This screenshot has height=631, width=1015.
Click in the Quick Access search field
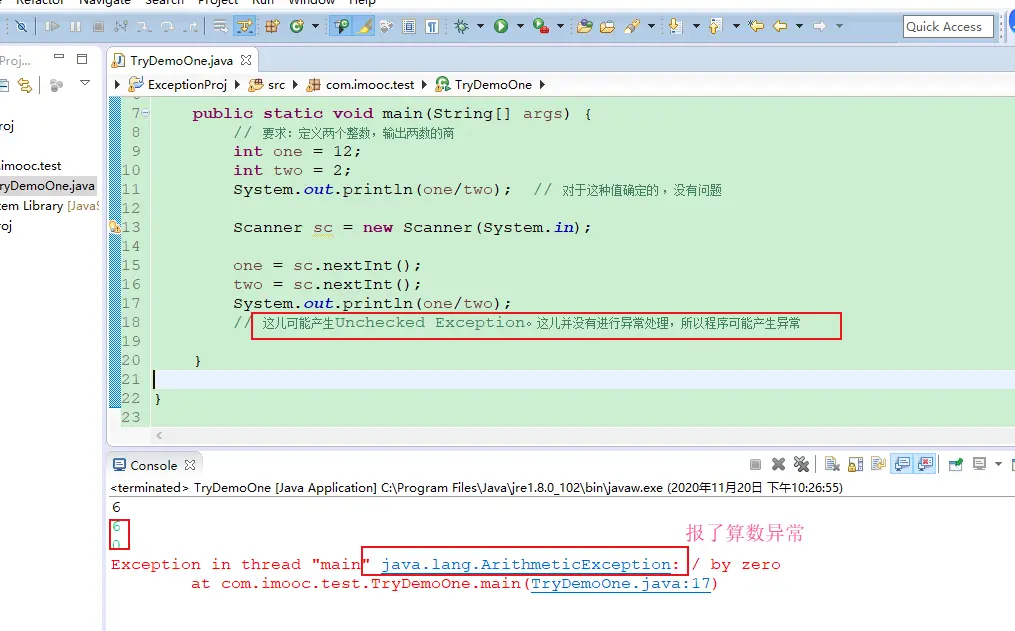click(x=947, y=27)
